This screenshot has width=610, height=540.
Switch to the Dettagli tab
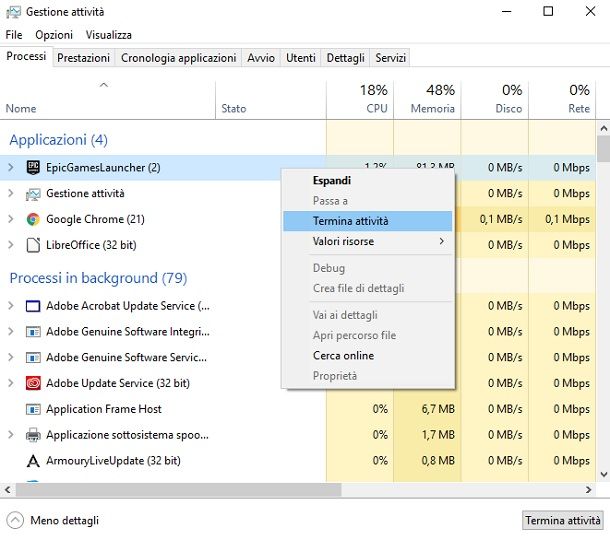point(345,58)
